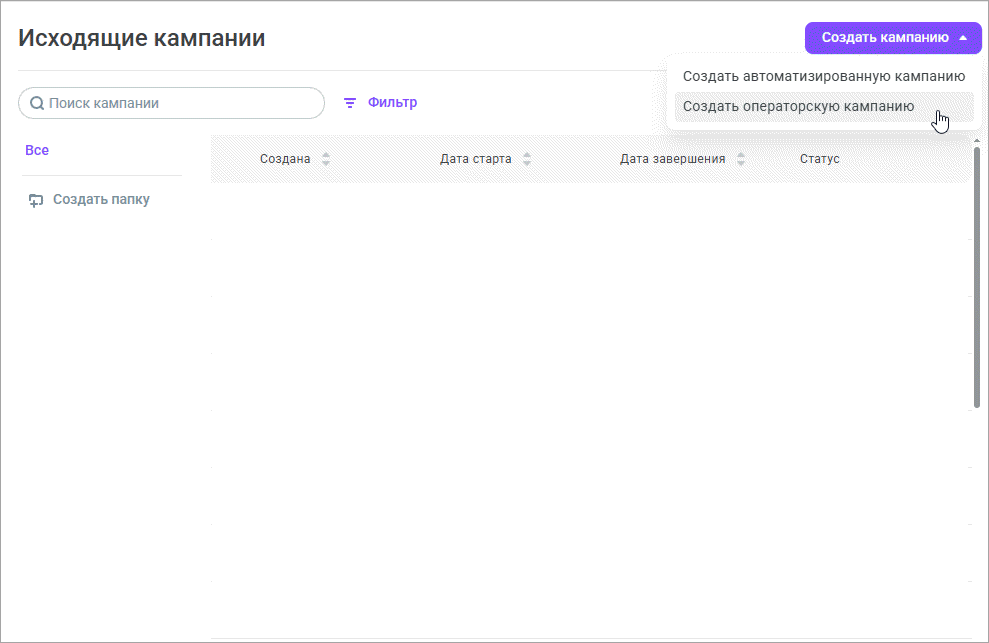Focus the Поиск кампании search field

click(x=180, y=103)
